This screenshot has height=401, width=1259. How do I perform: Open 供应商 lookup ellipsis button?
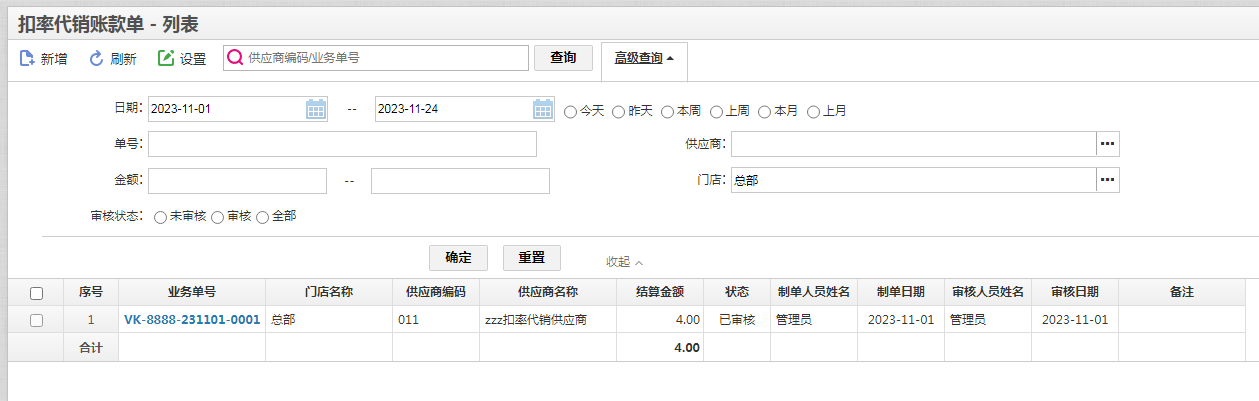[x=1108, y=144]
